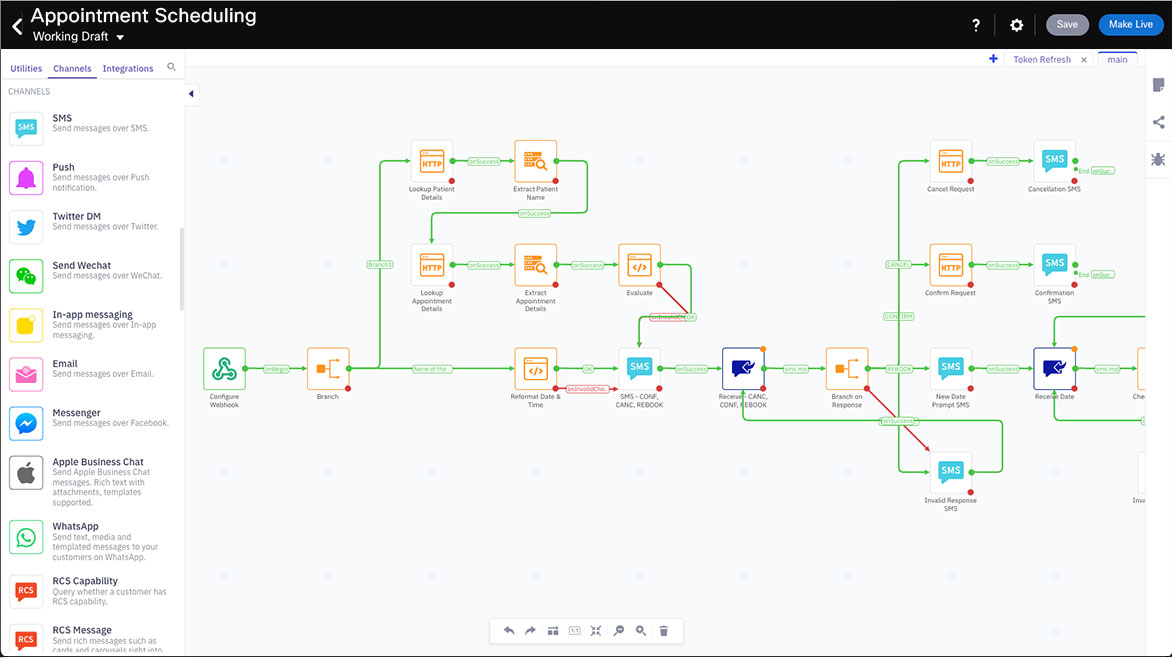Select the Confirm Request HTTP node
The width and height of the screenshot is (1172, 658).
(x=951, y=265)
